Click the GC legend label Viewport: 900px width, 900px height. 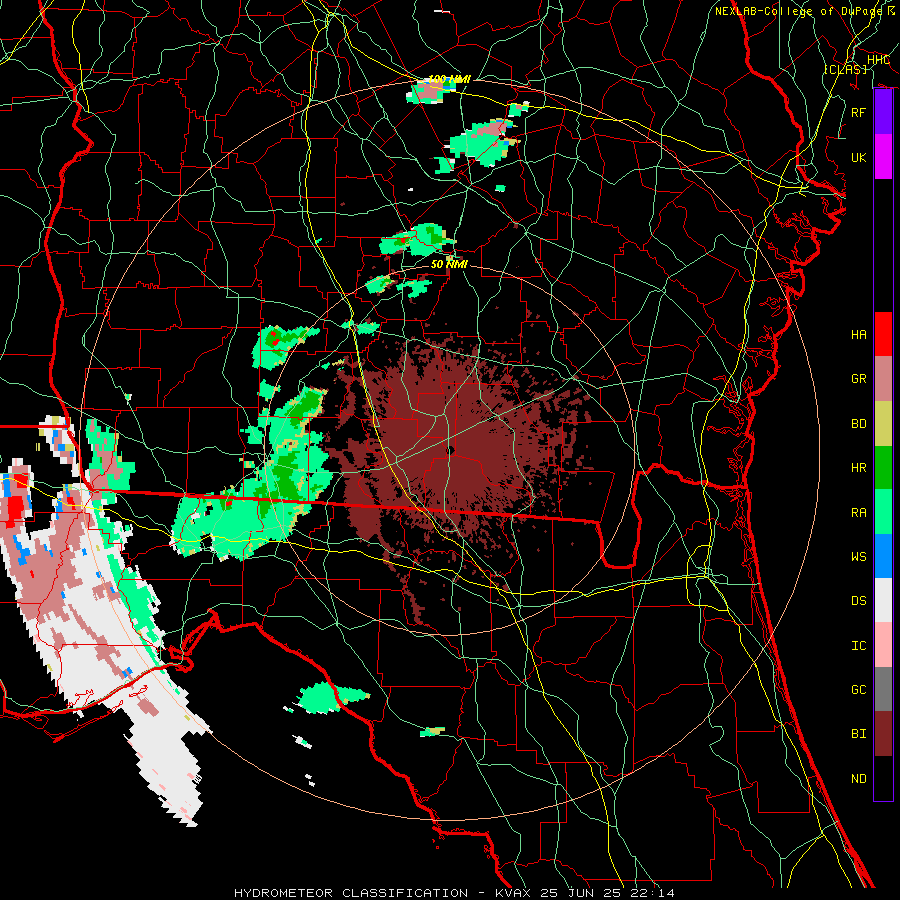[x=858, y=689]
